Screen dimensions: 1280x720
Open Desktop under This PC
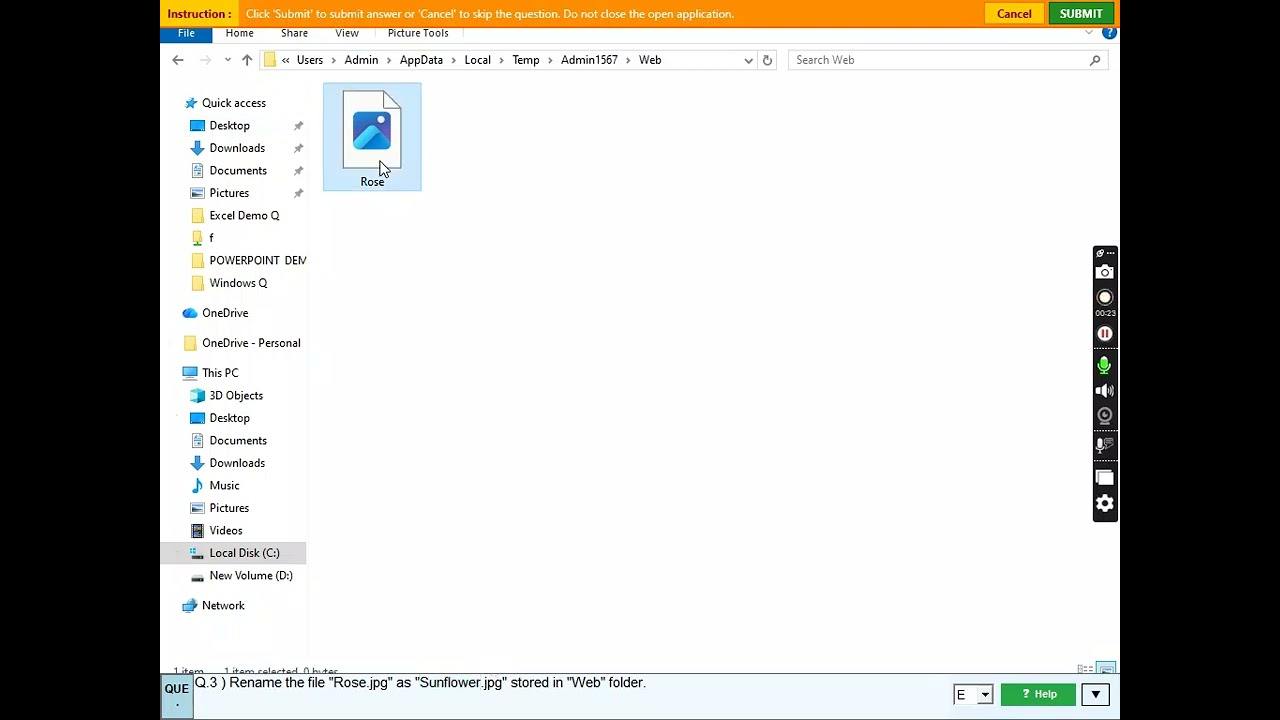pos(229,418)
